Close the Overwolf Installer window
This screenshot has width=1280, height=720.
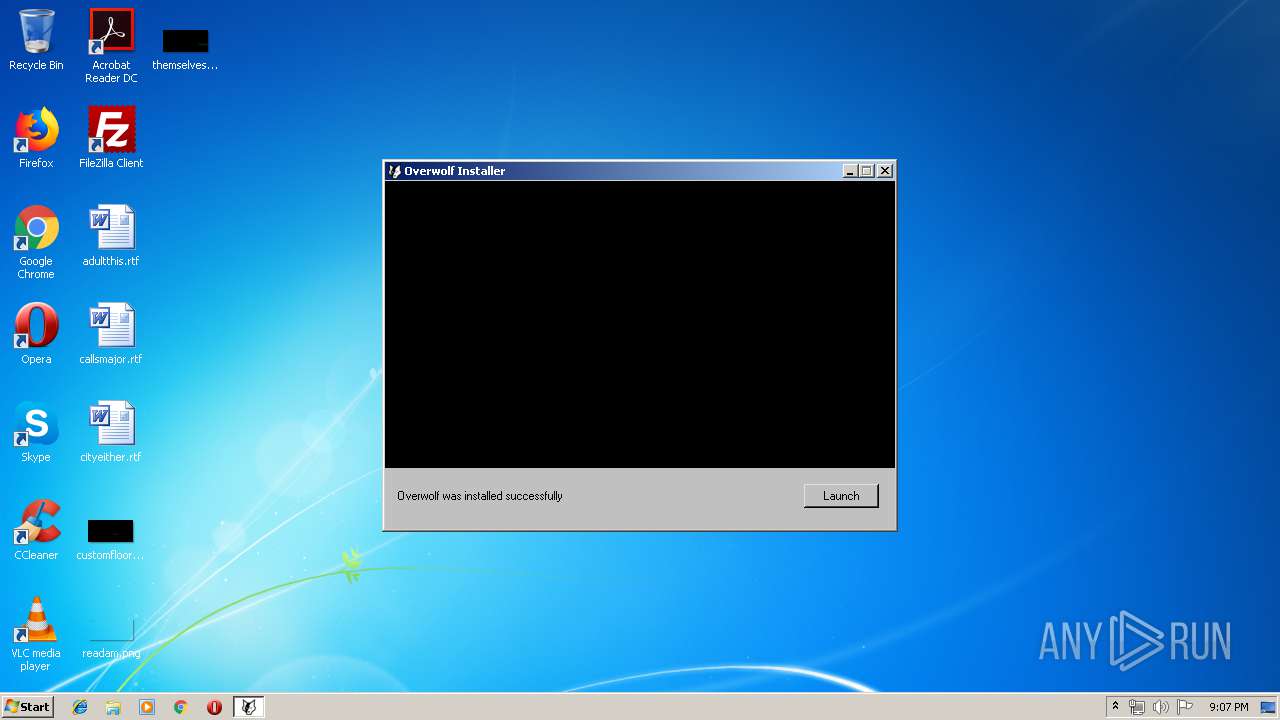[x=885, y=171]
